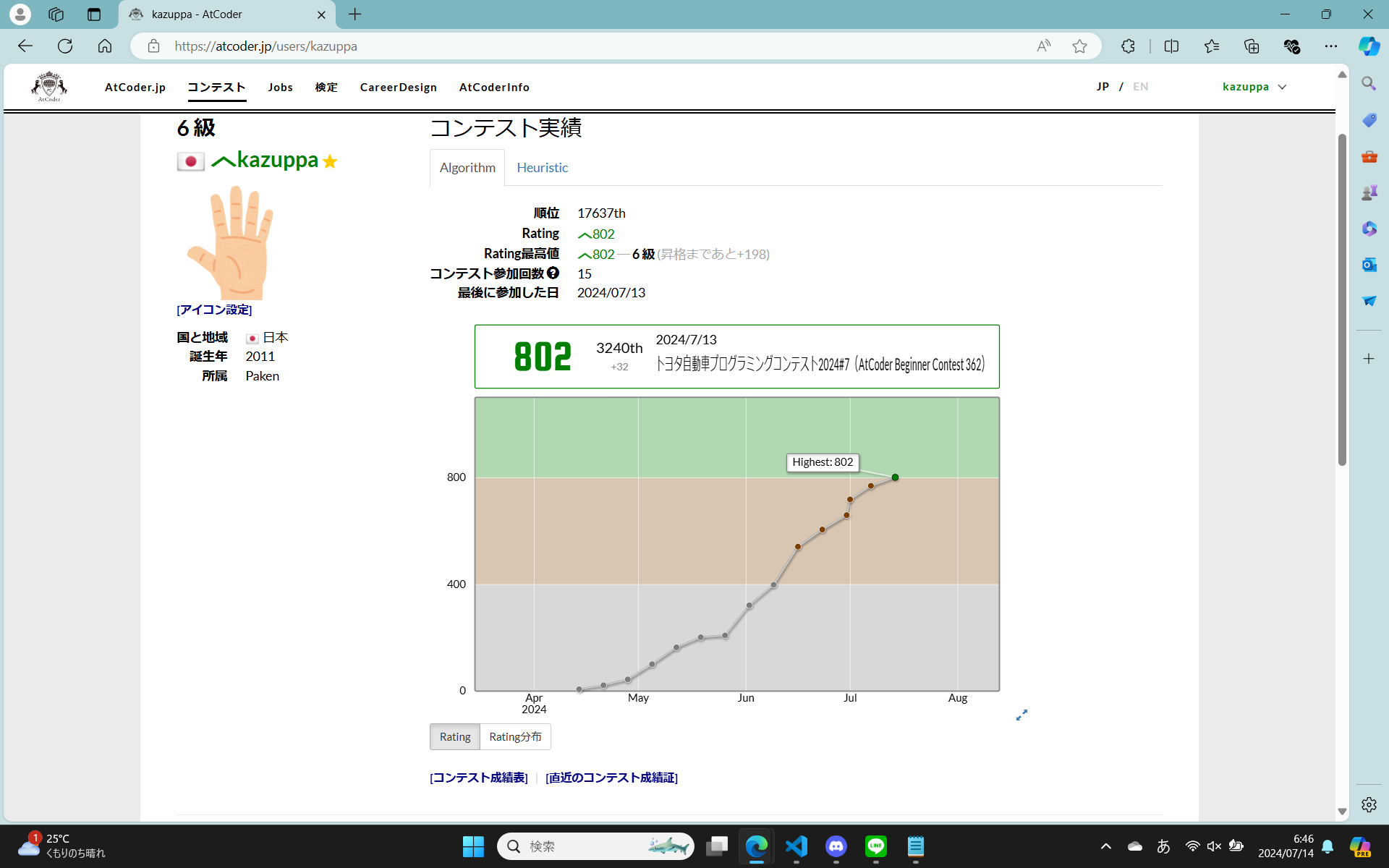Open the コンテスト成績表 link

tap(479, 778)
